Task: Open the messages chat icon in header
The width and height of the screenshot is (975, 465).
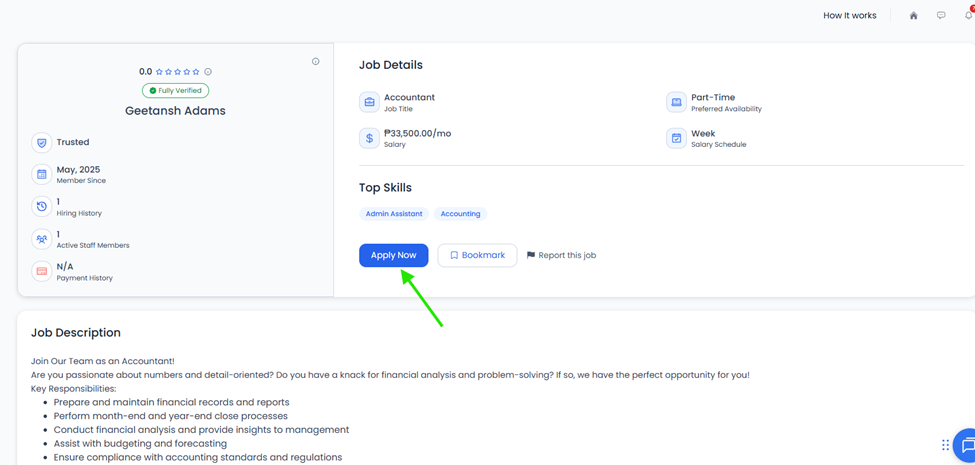Action: (x=941, y=16)
